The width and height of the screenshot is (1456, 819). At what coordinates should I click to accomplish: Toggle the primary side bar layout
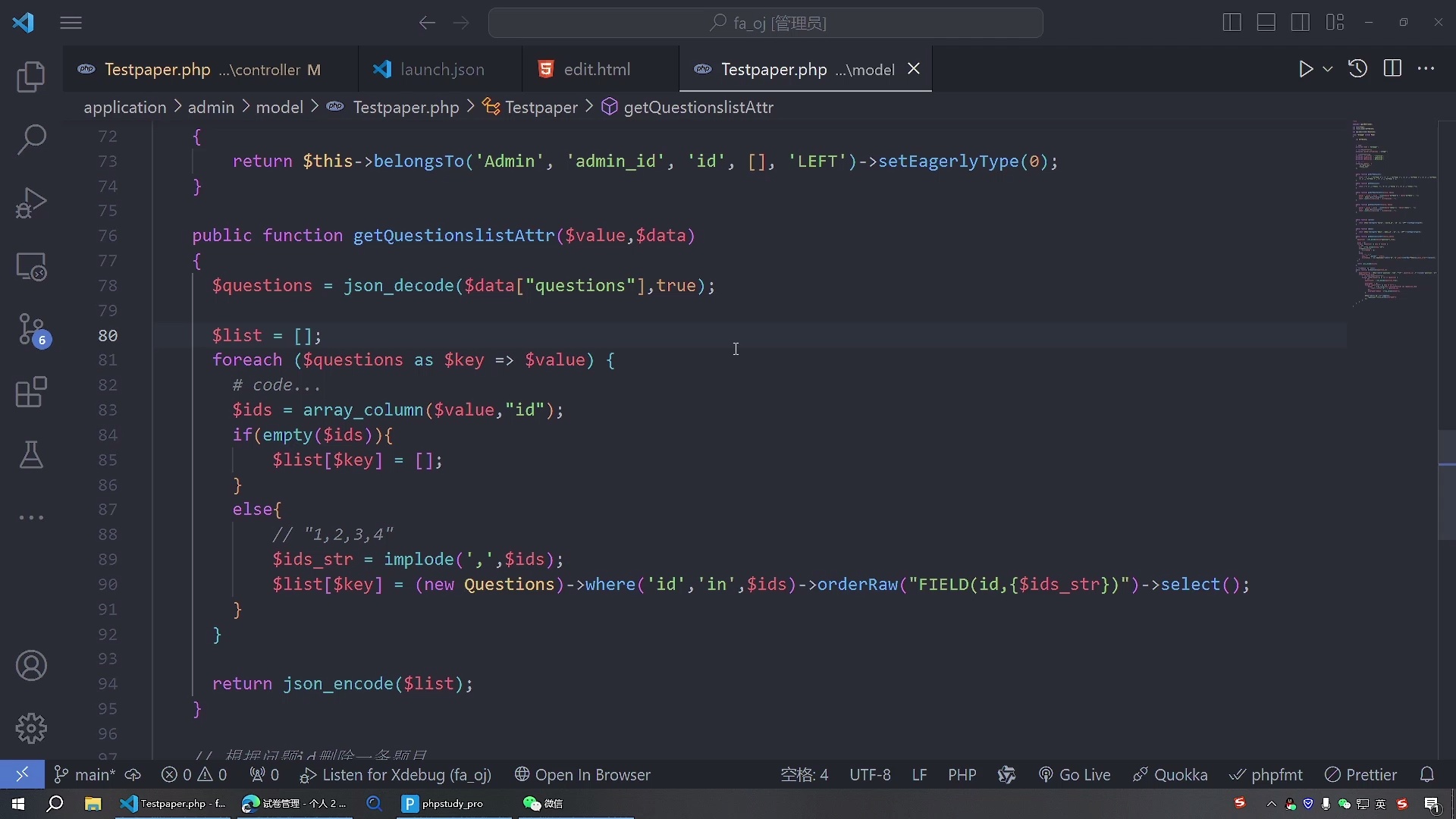tap(1232, 23)
